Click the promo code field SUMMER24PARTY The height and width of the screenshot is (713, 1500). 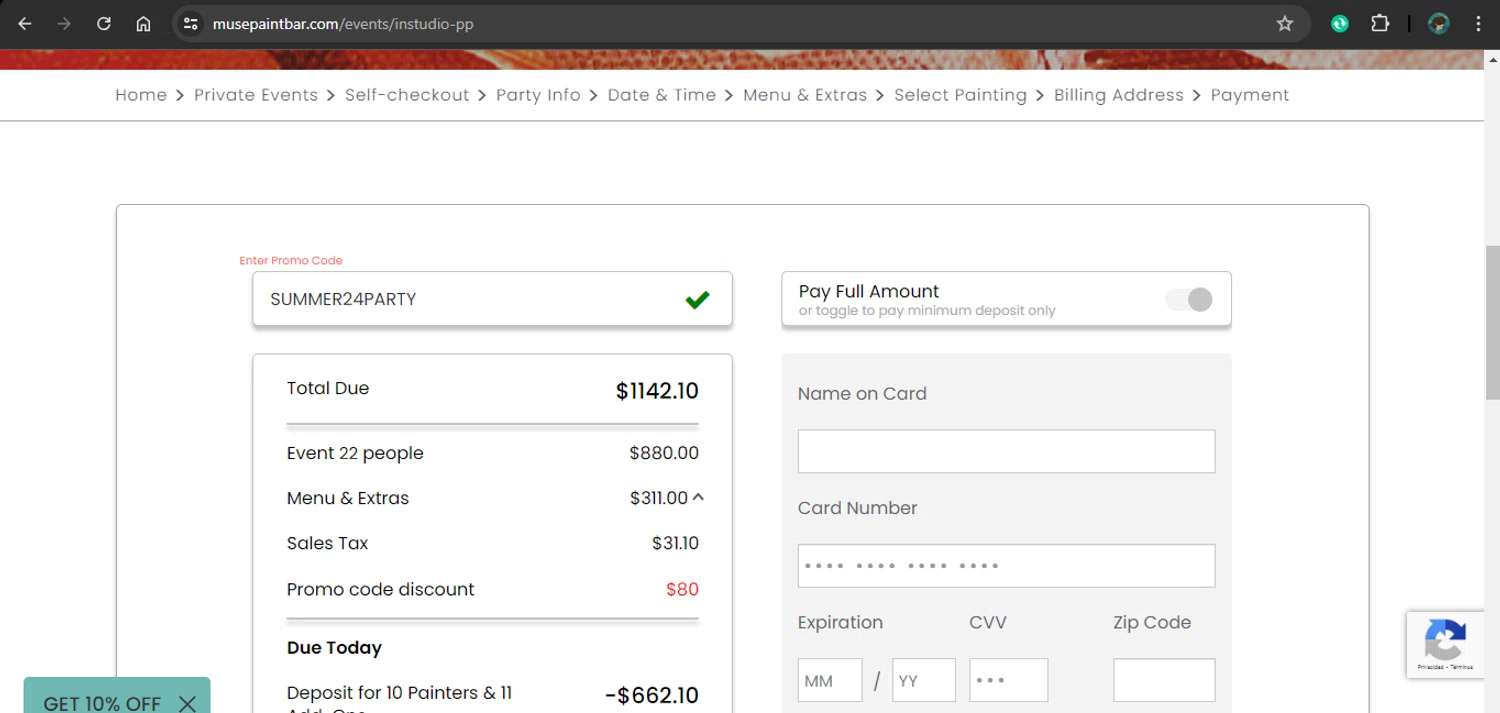[x=492, y=299]
